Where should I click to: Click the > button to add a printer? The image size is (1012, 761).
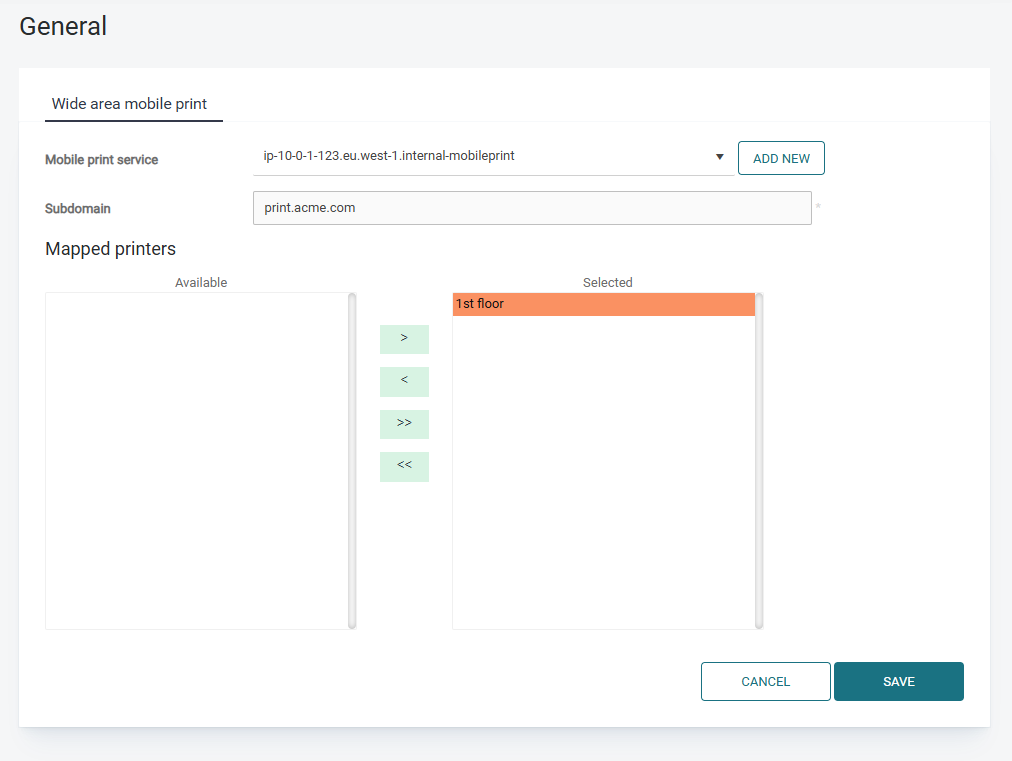coord(404,339)
